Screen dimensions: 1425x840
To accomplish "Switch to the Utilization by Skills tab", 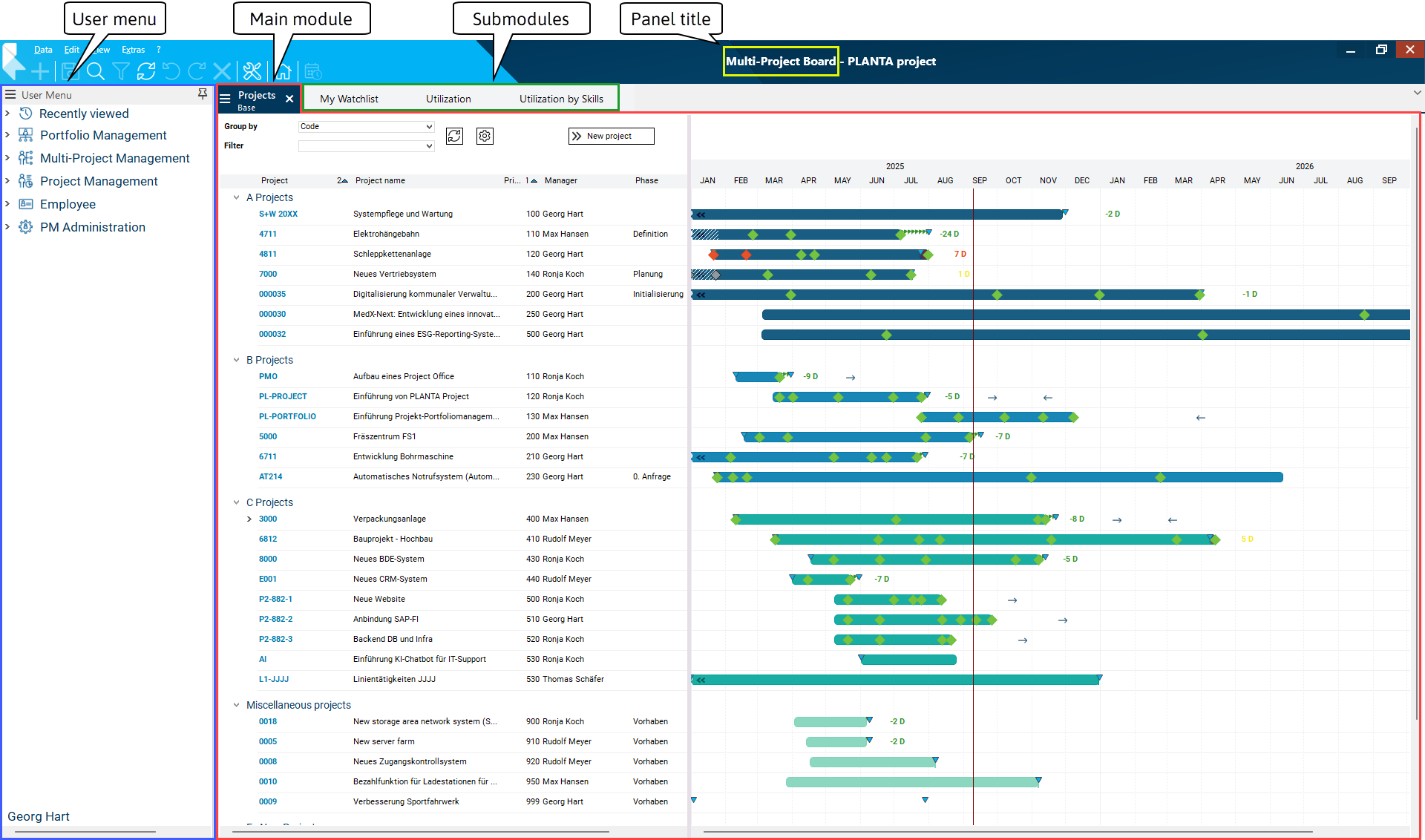I will click(561, 99).
